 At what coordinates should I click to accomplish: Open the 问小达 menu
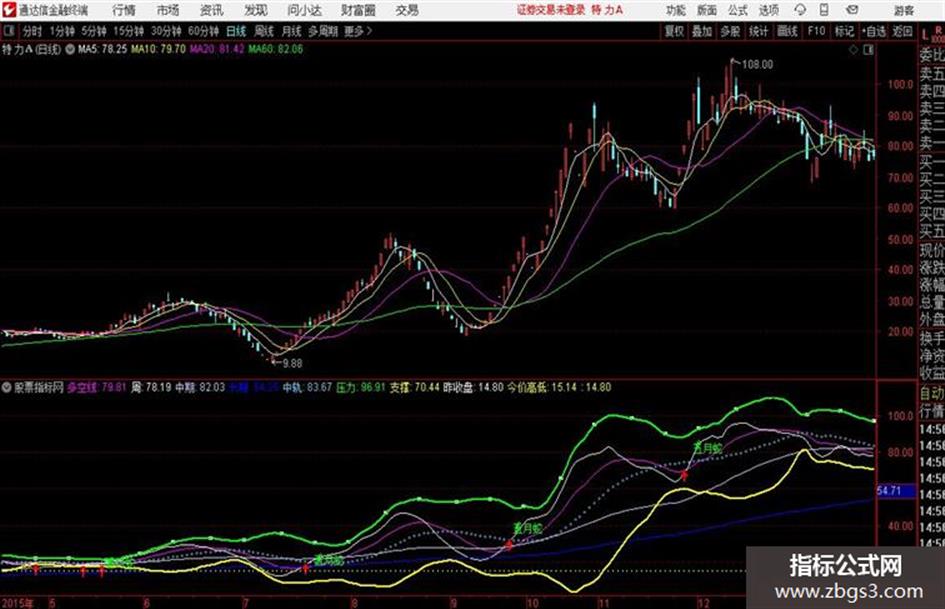pos(304,10)
